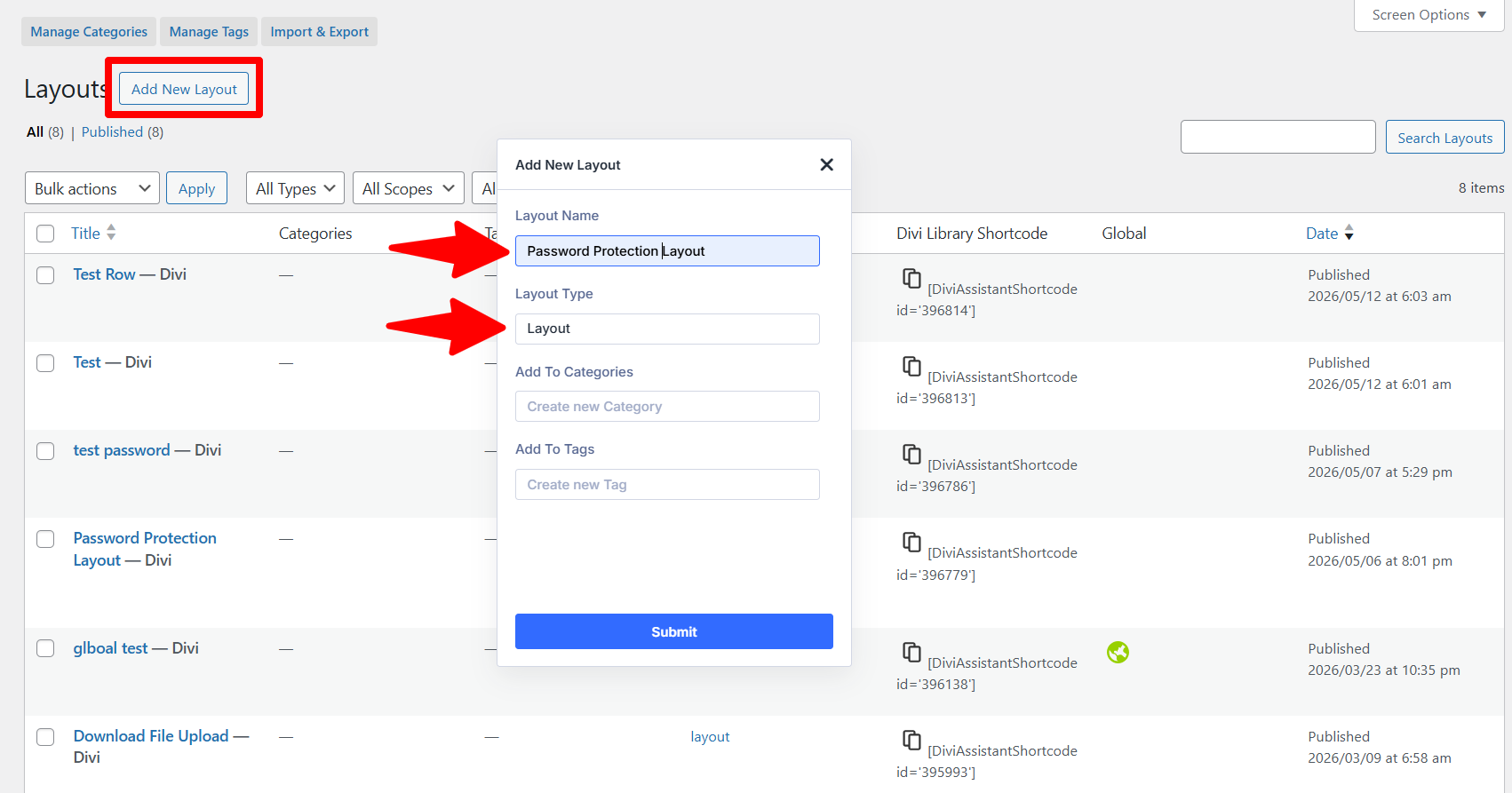
Task: Open Download File Upload layout link
Action: pos(151,736)
